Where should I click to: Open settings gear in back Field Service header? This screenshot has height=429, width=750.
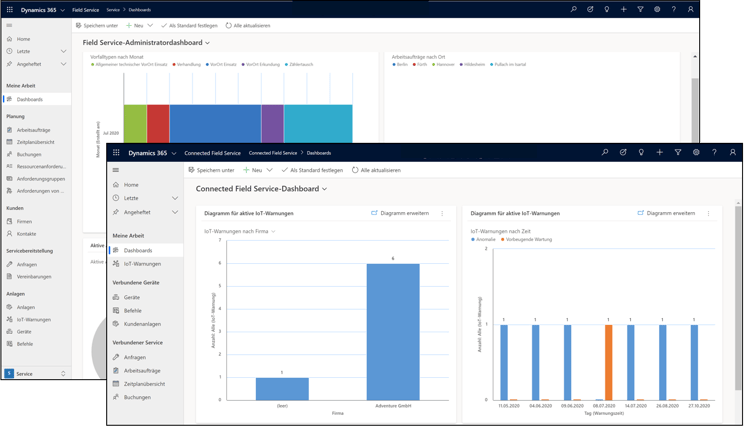(657, 10)
